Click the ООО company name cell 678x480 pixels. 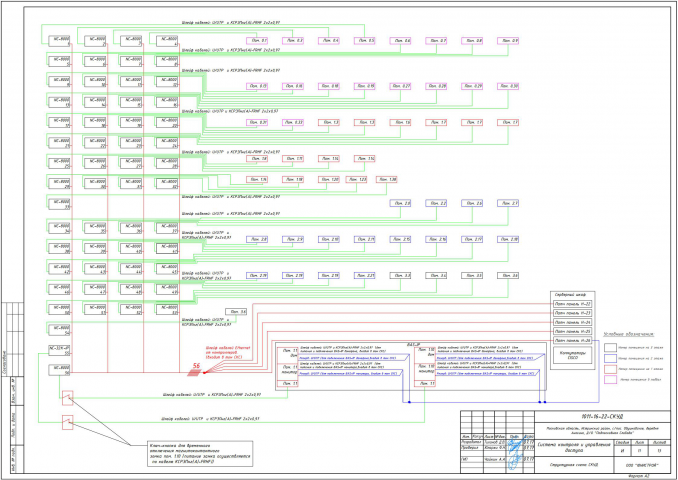click(x=640, y=466)
